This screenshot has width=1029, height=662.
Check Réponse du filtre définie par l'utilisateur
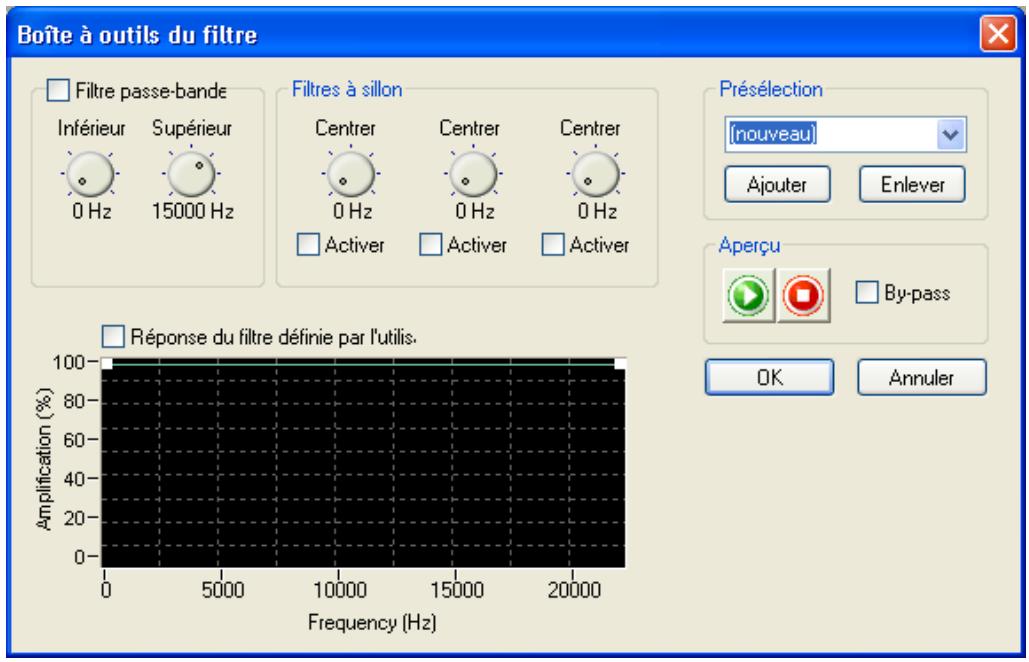tap(113, 337)
